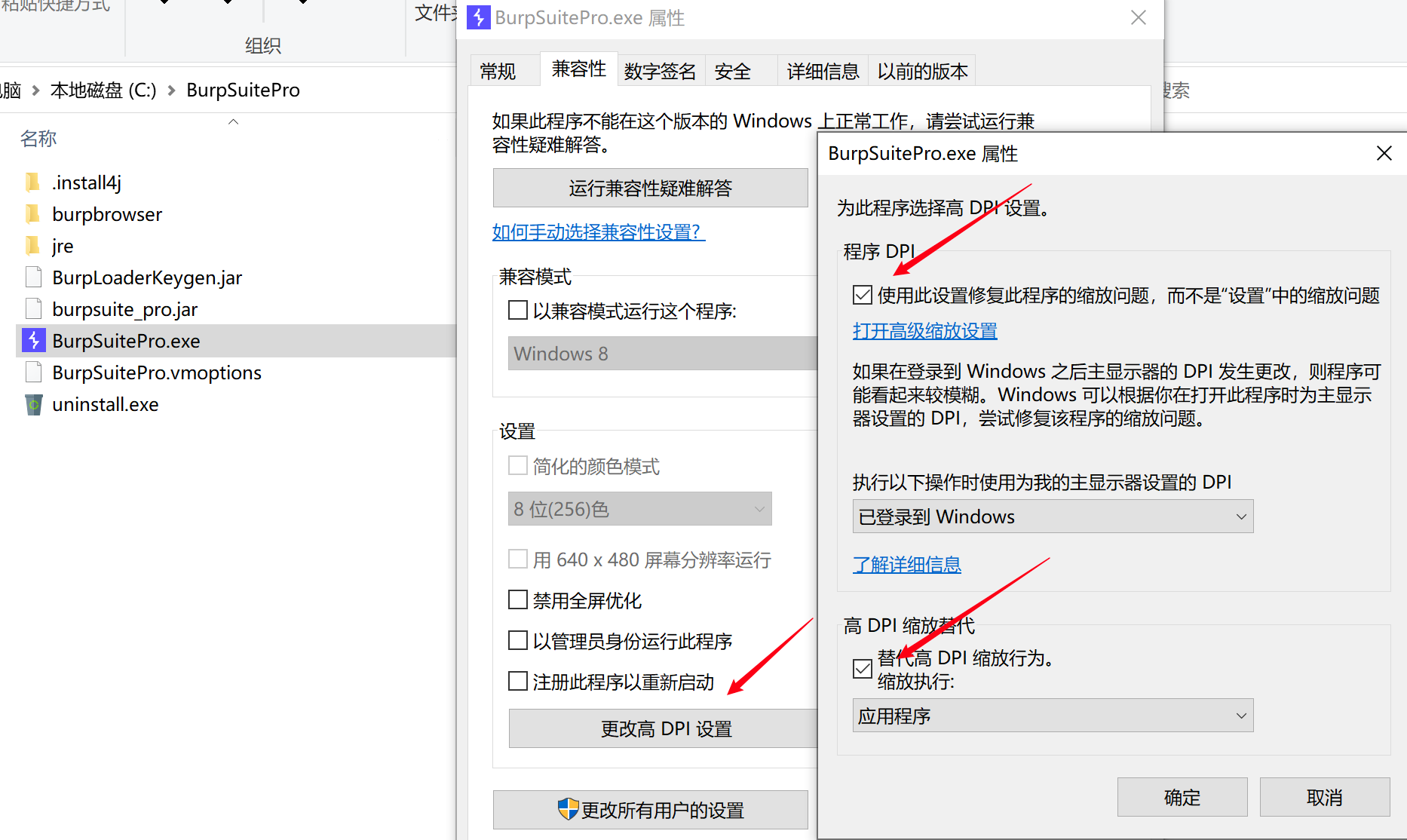The width and height of the screenshot is (1407, 840).
Task: Close the back BurpSuitePro.exe properties window
Action: 1139,17
